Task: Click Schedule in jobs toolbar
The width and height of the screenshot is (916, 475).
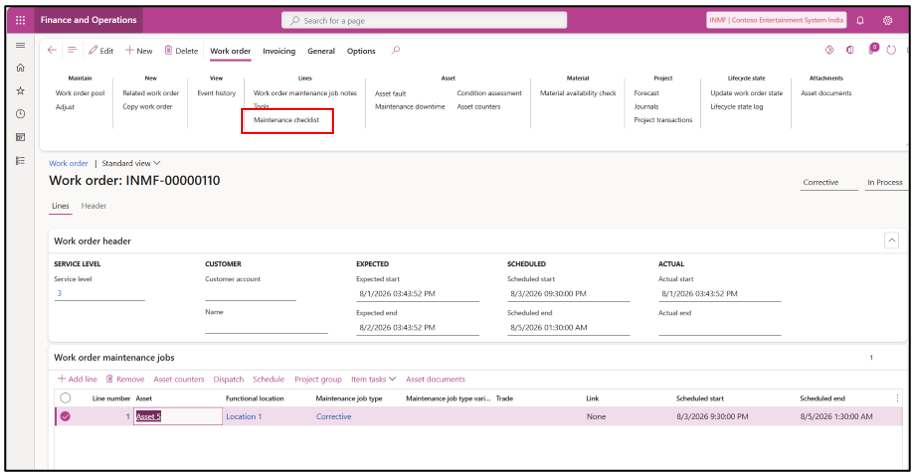Action: tap(268, 379)
